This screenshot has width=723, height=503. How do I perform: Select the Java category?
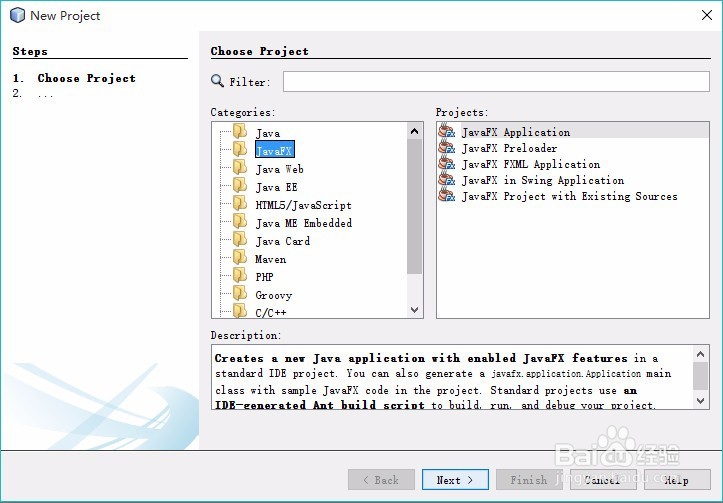tap(267, 133)
